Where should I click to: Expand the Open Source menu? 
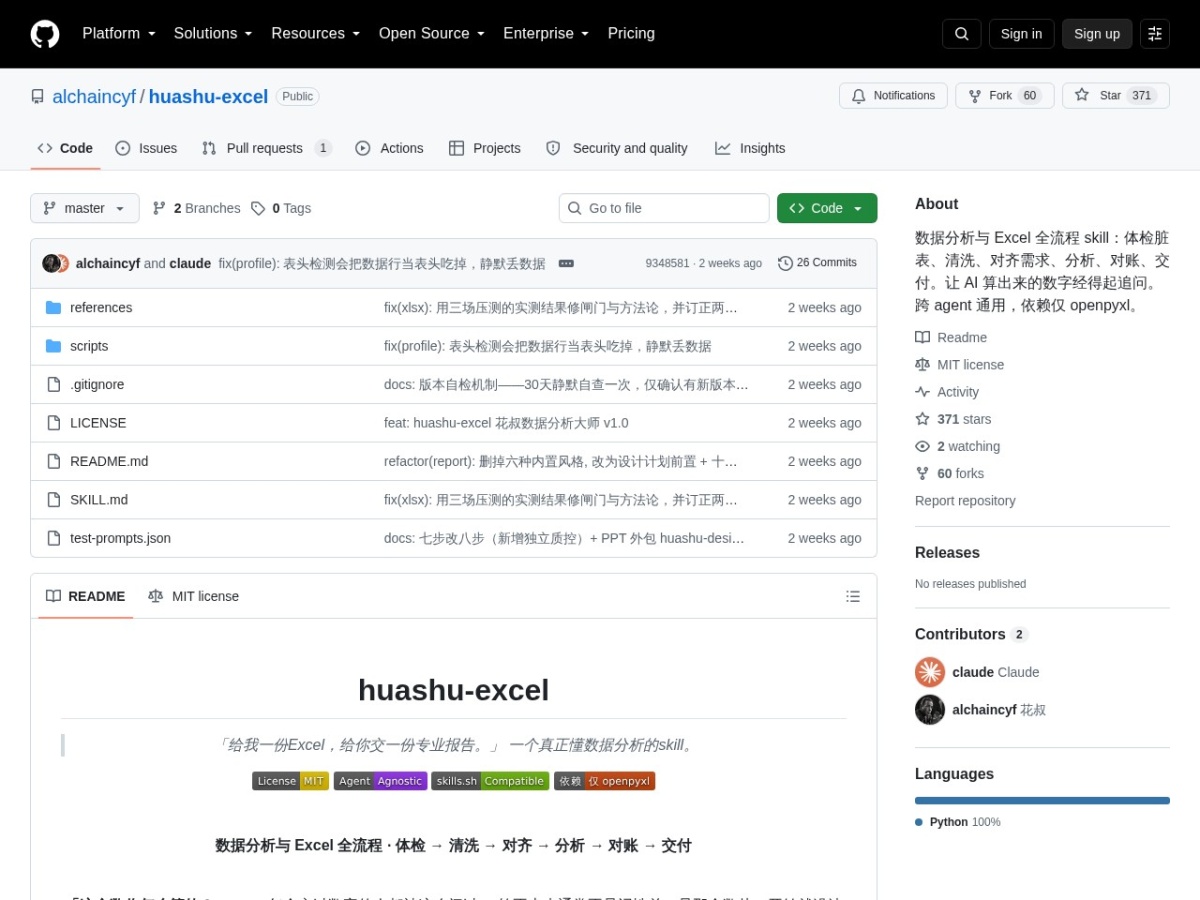click(431, 34)
